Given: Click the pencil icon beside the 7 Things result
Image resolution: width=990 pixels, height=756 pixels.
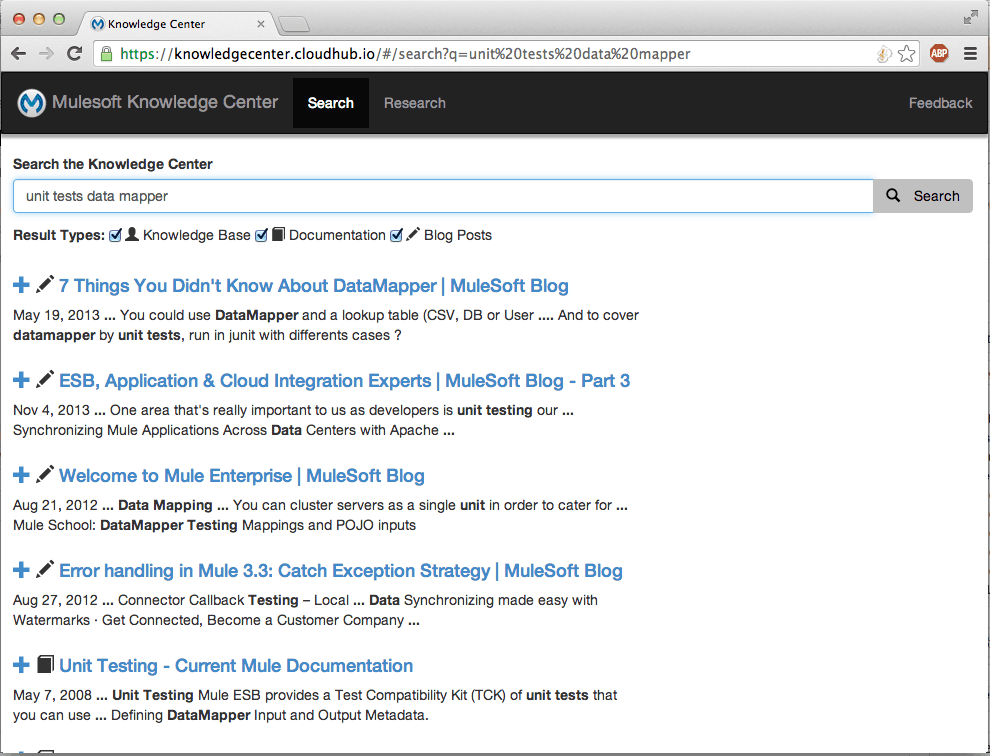Looking at the screenshot, I should pos(45,286).
